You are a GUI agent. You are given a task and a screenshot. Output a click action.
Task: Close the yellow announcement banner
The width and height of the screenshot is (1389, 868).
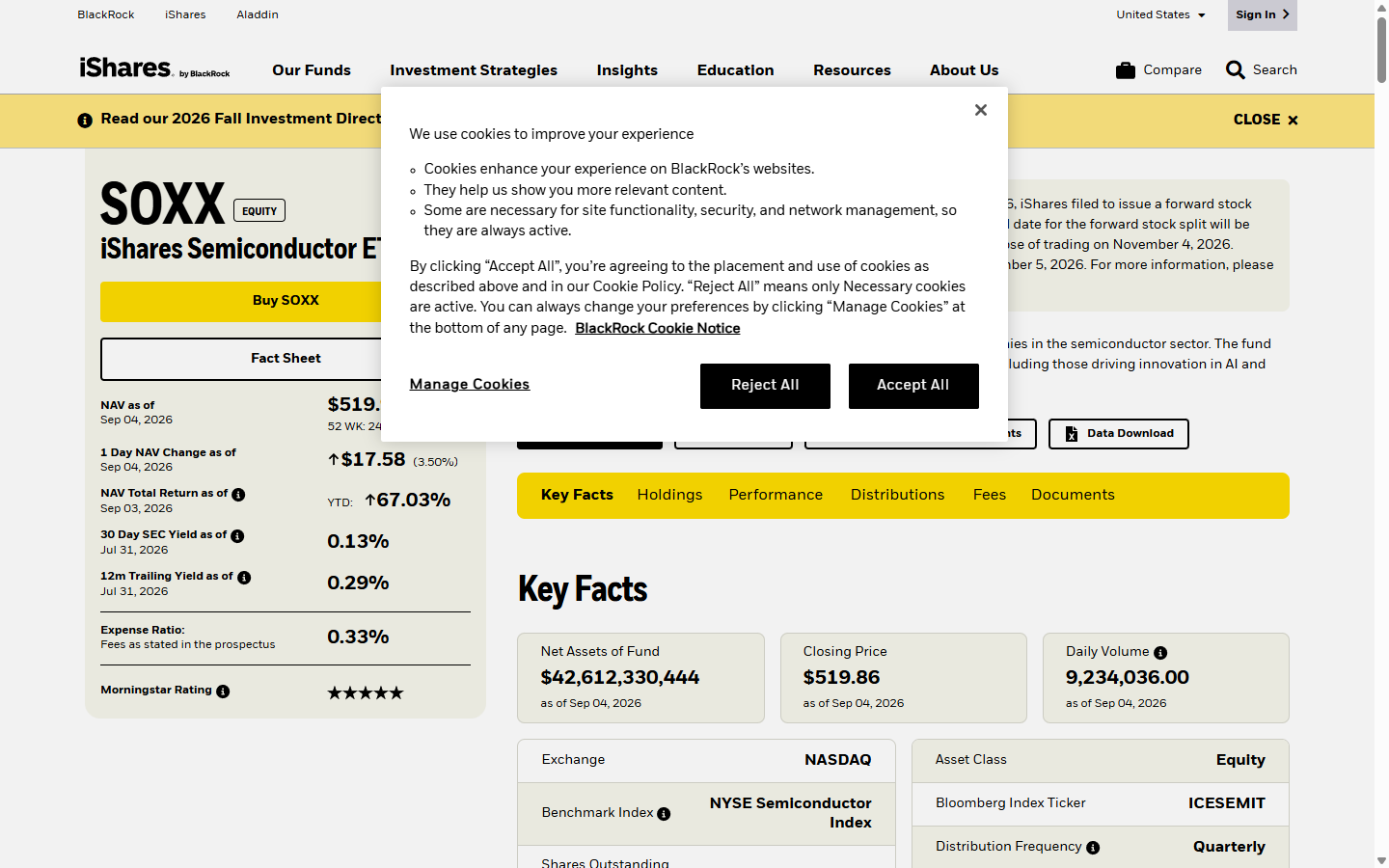tap(1266, 120)
